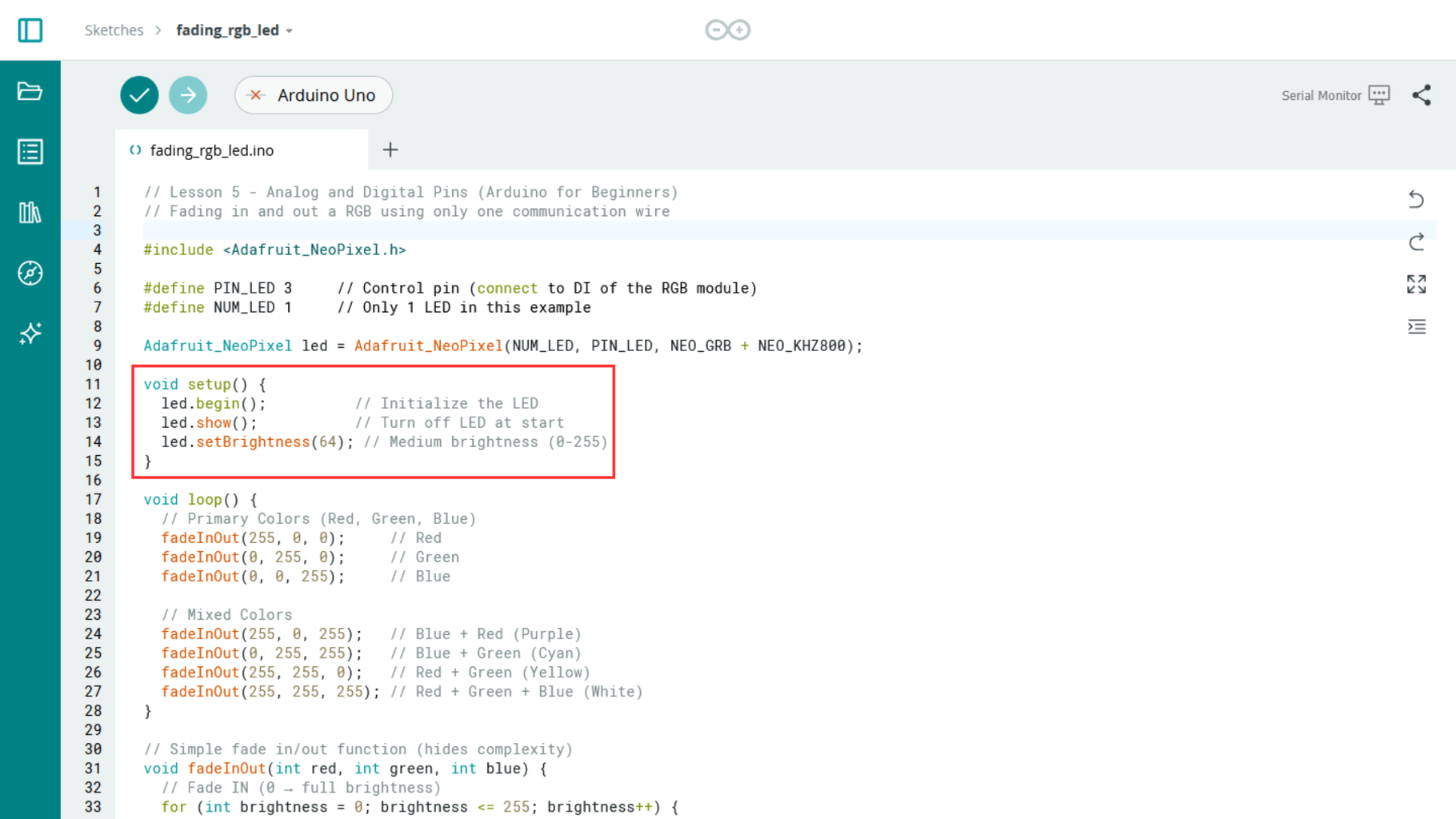Go back to Sketches list
Image resolution: width=1456 pixels, height=819 pixels.
pyautogui.click(x=114, y=30)
